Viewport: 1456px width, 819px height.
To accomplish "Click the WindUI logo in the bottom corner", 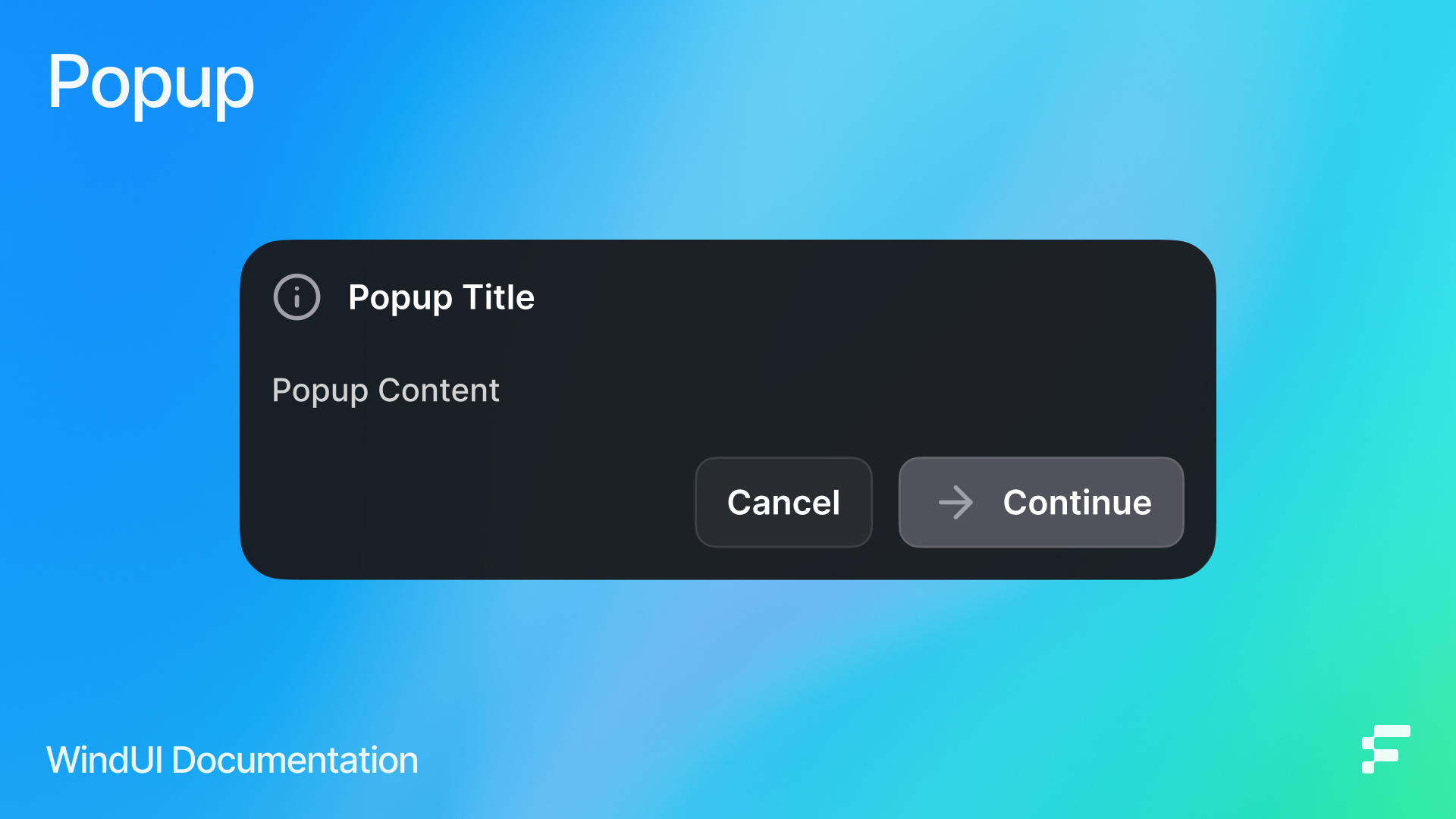I will [x=1385, y=749].
